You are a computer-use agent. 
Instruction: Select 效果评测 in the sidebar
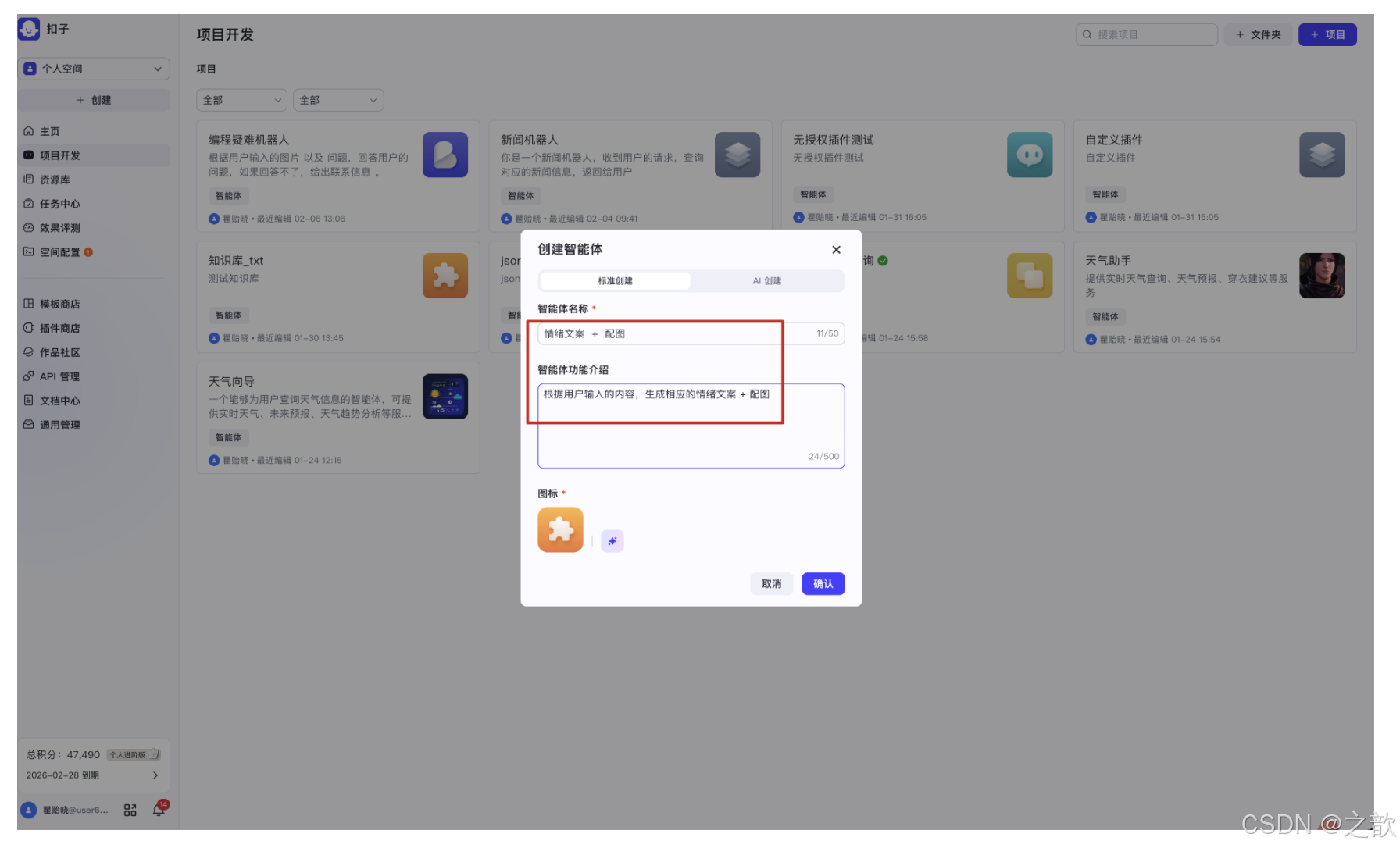(x=58, y=227)
